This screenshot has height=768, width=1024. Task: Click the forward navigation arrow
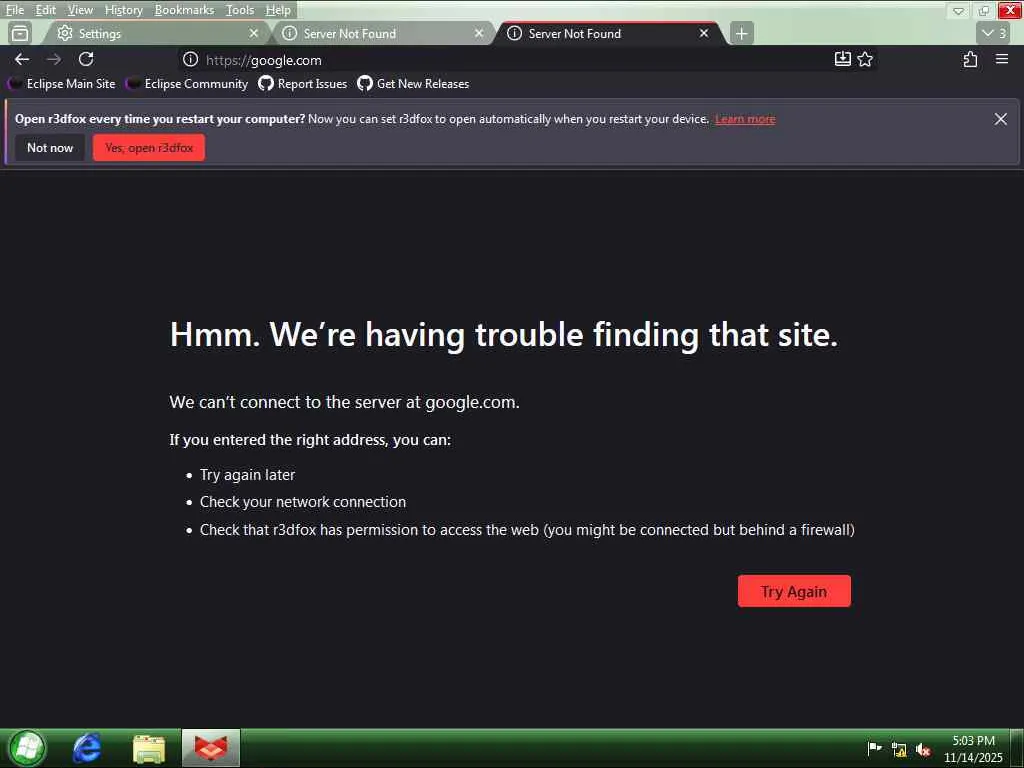54,59
